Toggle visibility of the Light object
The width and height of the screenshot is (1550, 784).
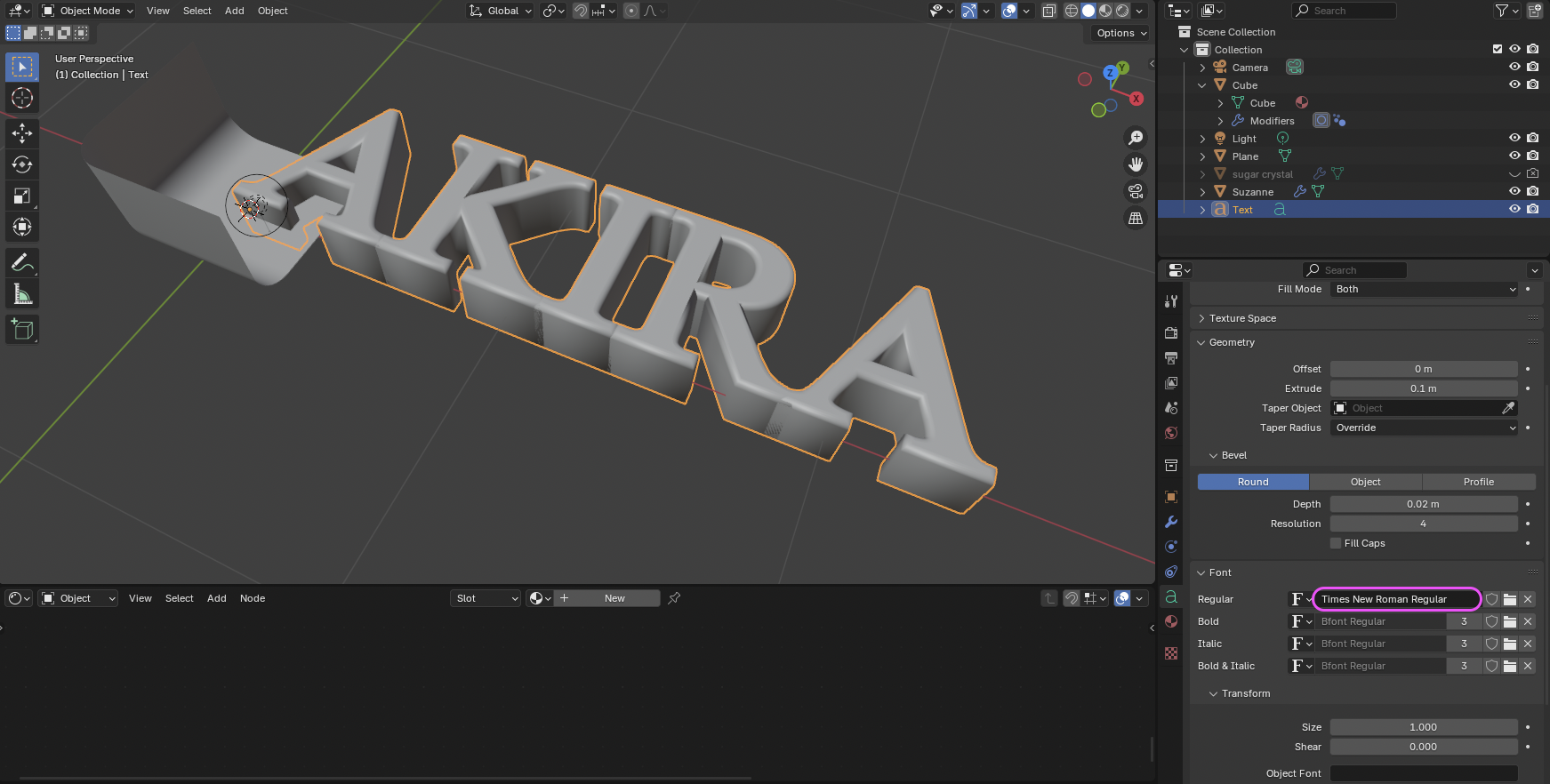1514,138
